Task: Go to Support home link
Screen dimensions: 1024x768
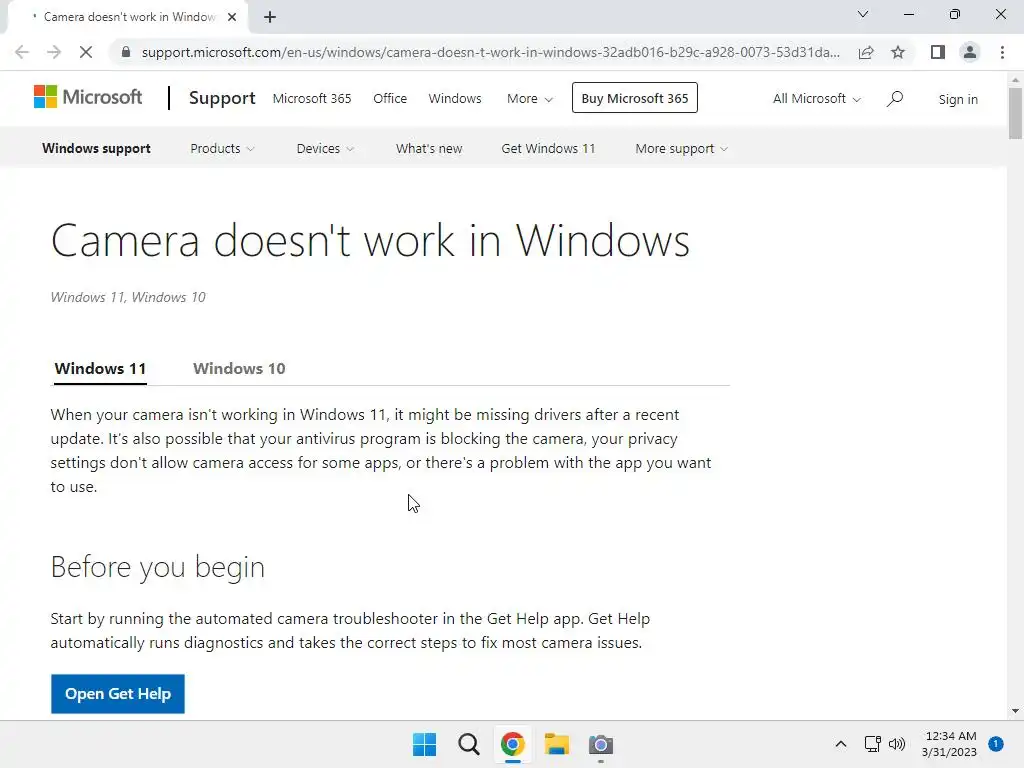Action: [x=222, y=98]
